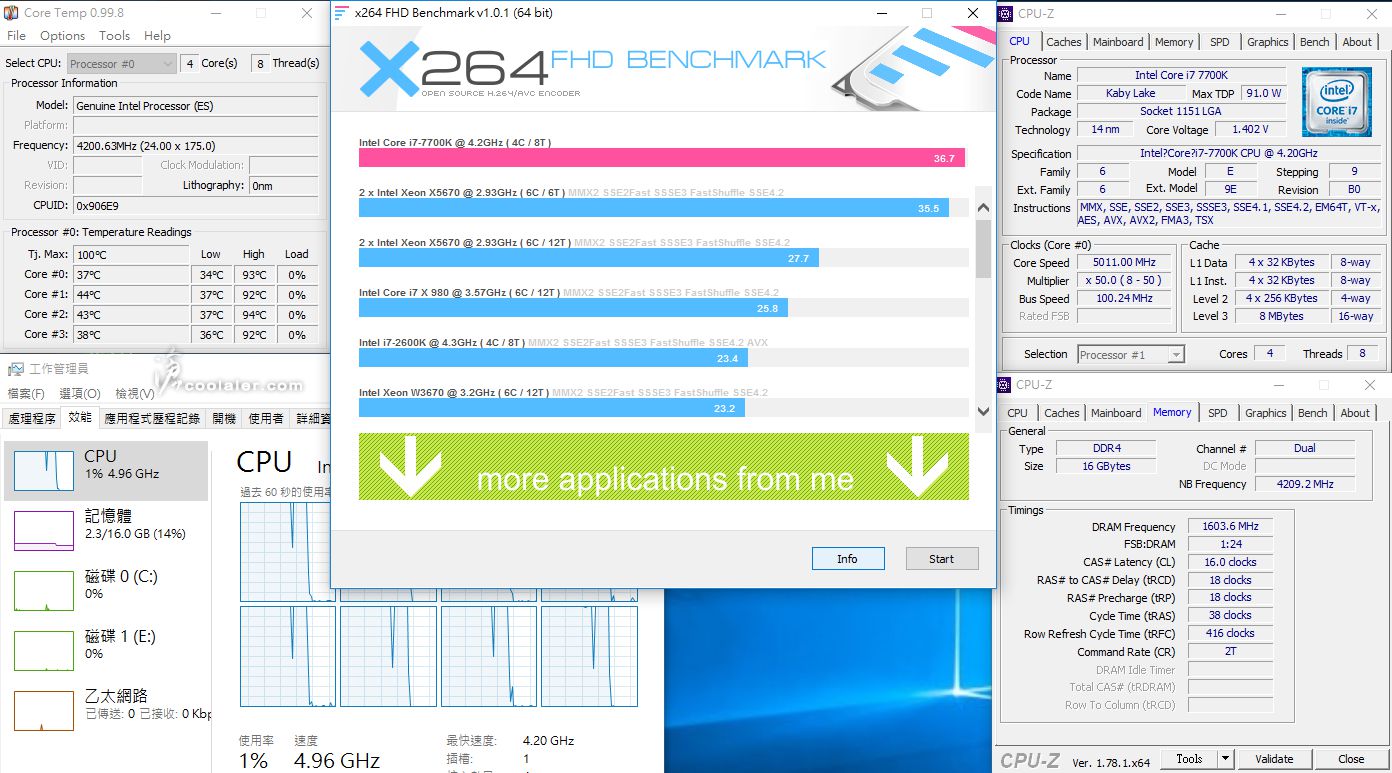The width and height of the screenshot is (1392, 773).
Task: Click scrollbar up arrow in benchmark results
Action: tap(982, 208)
